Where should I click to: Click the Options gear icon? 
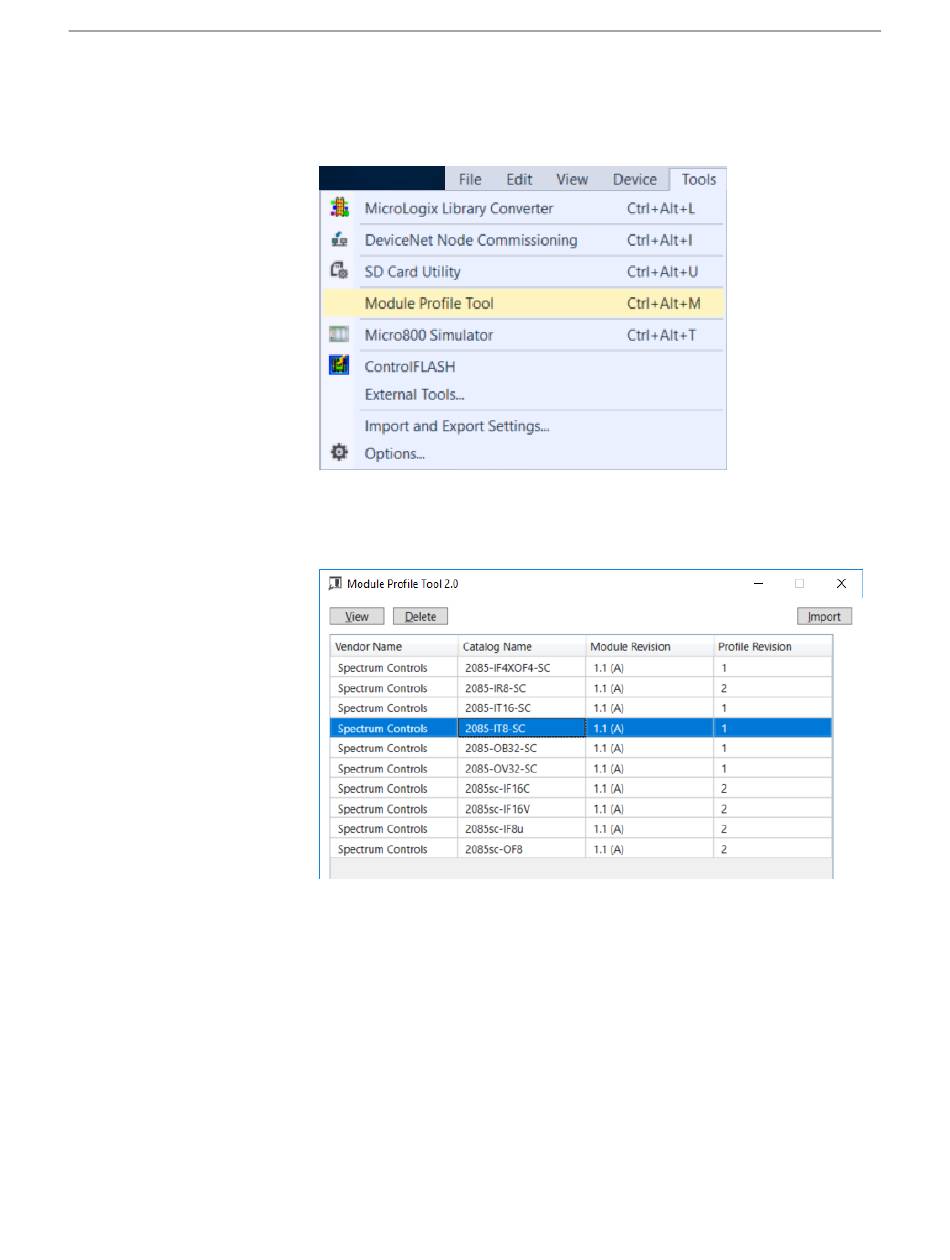click(x=339, y=453)
